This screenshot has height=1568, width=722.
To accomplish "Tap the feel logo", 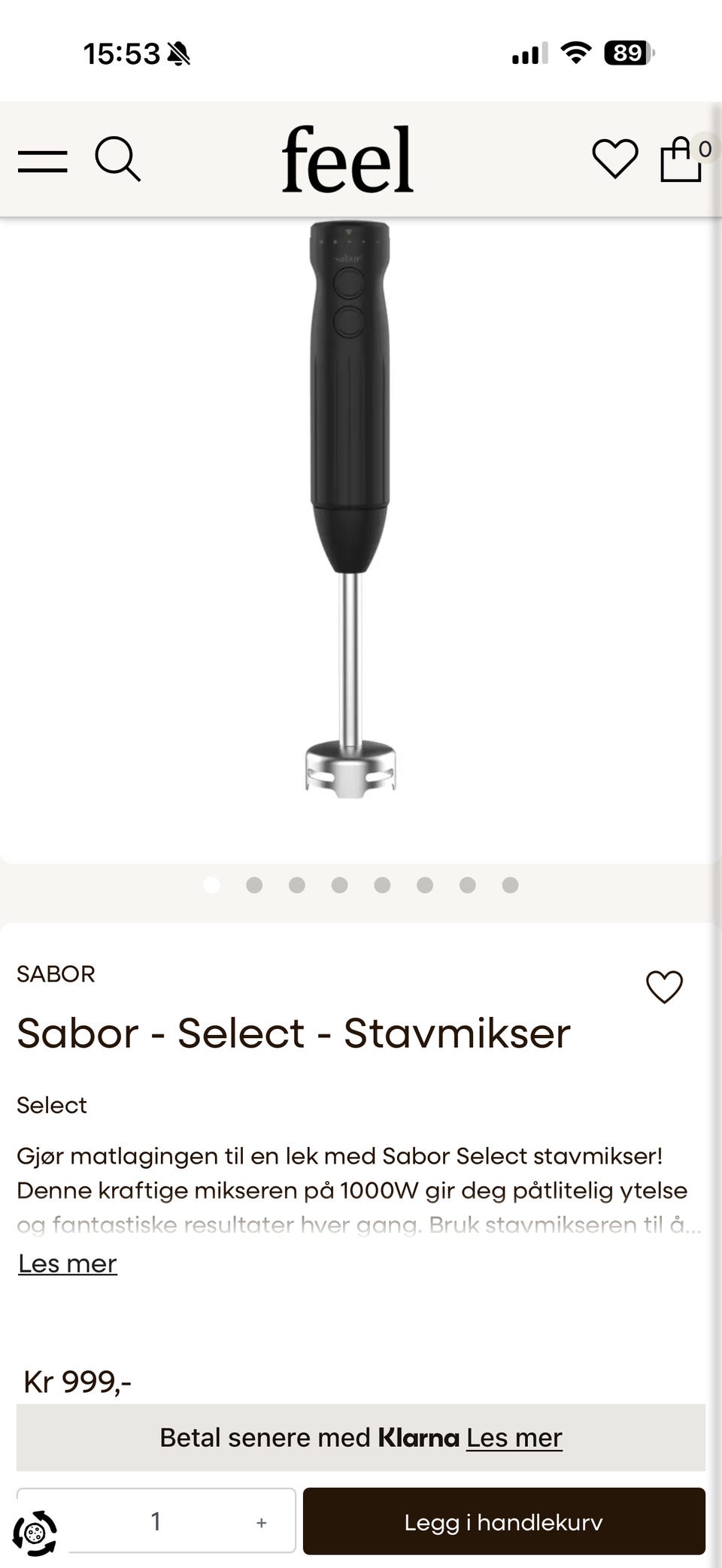I will click(x=347, y=159).
